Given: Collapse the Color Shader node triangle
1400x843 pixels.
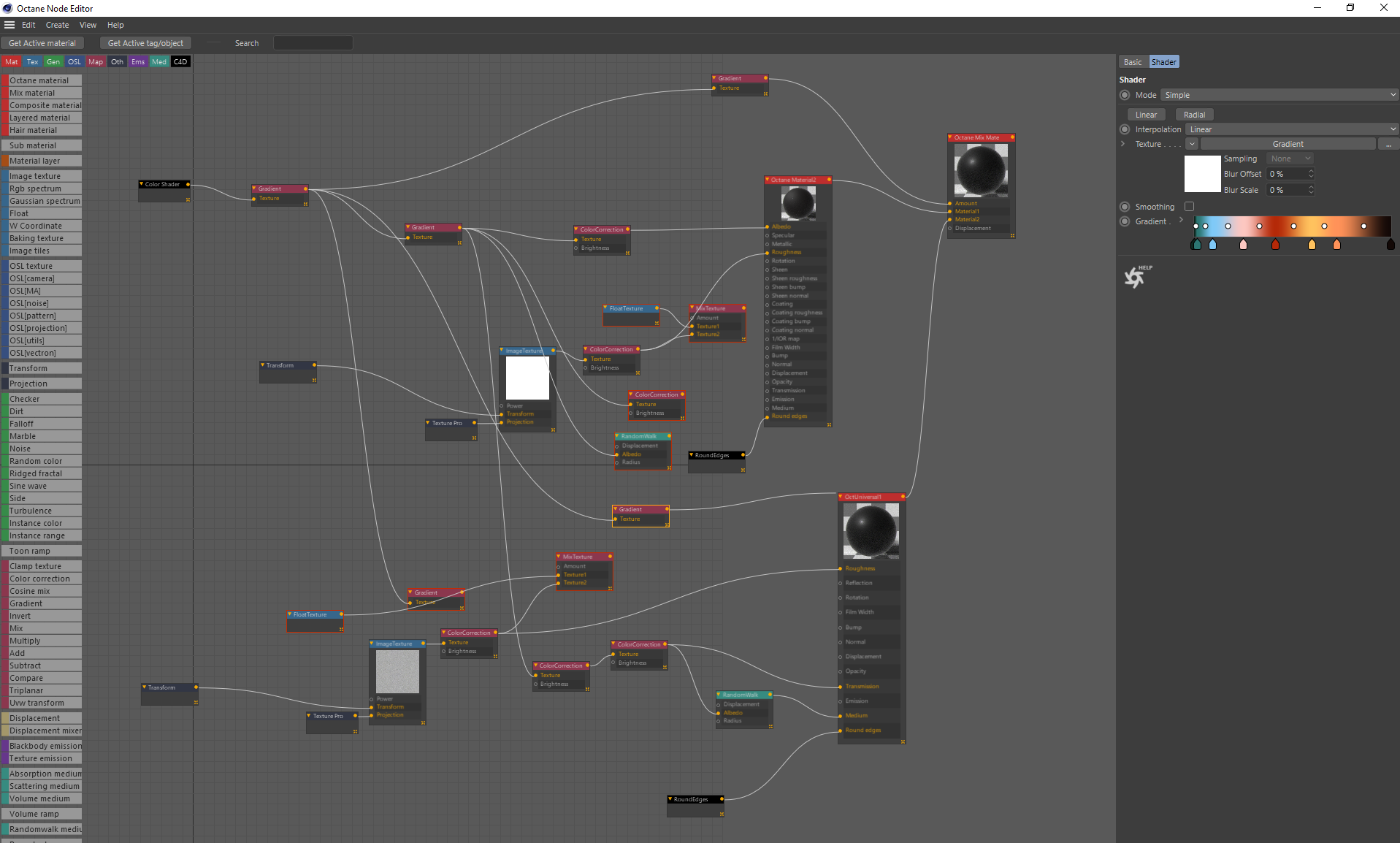Looking at the screenshot, I should 142,184.
